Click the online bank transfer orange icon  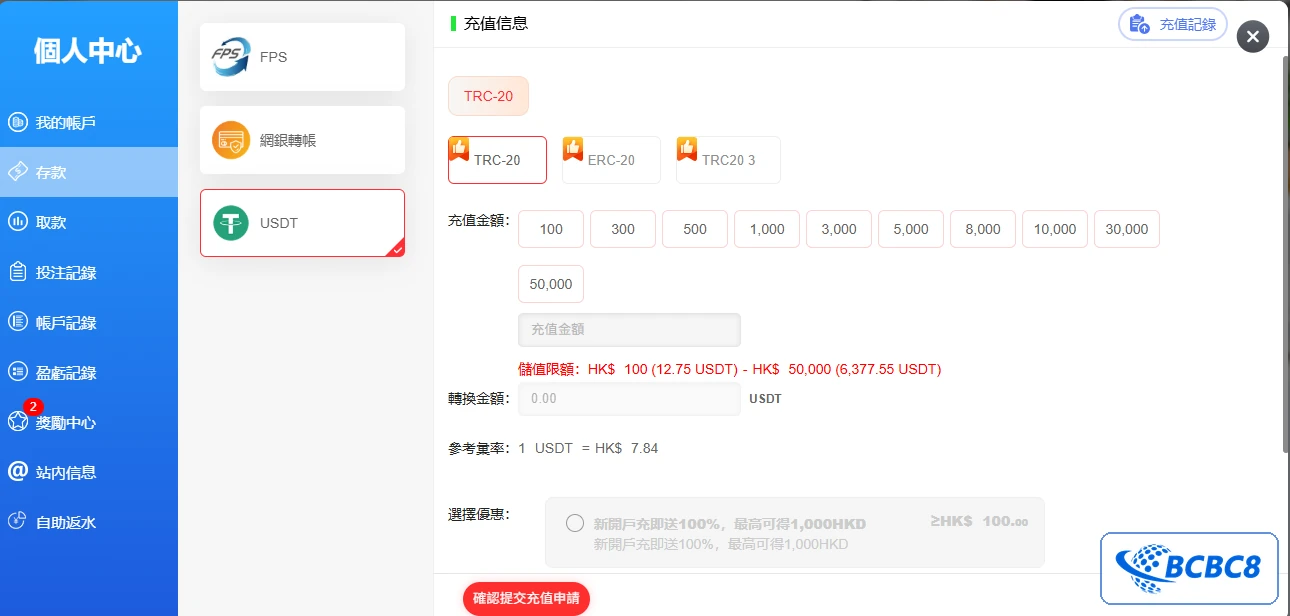pyautogui.click(x=231, y=140)
